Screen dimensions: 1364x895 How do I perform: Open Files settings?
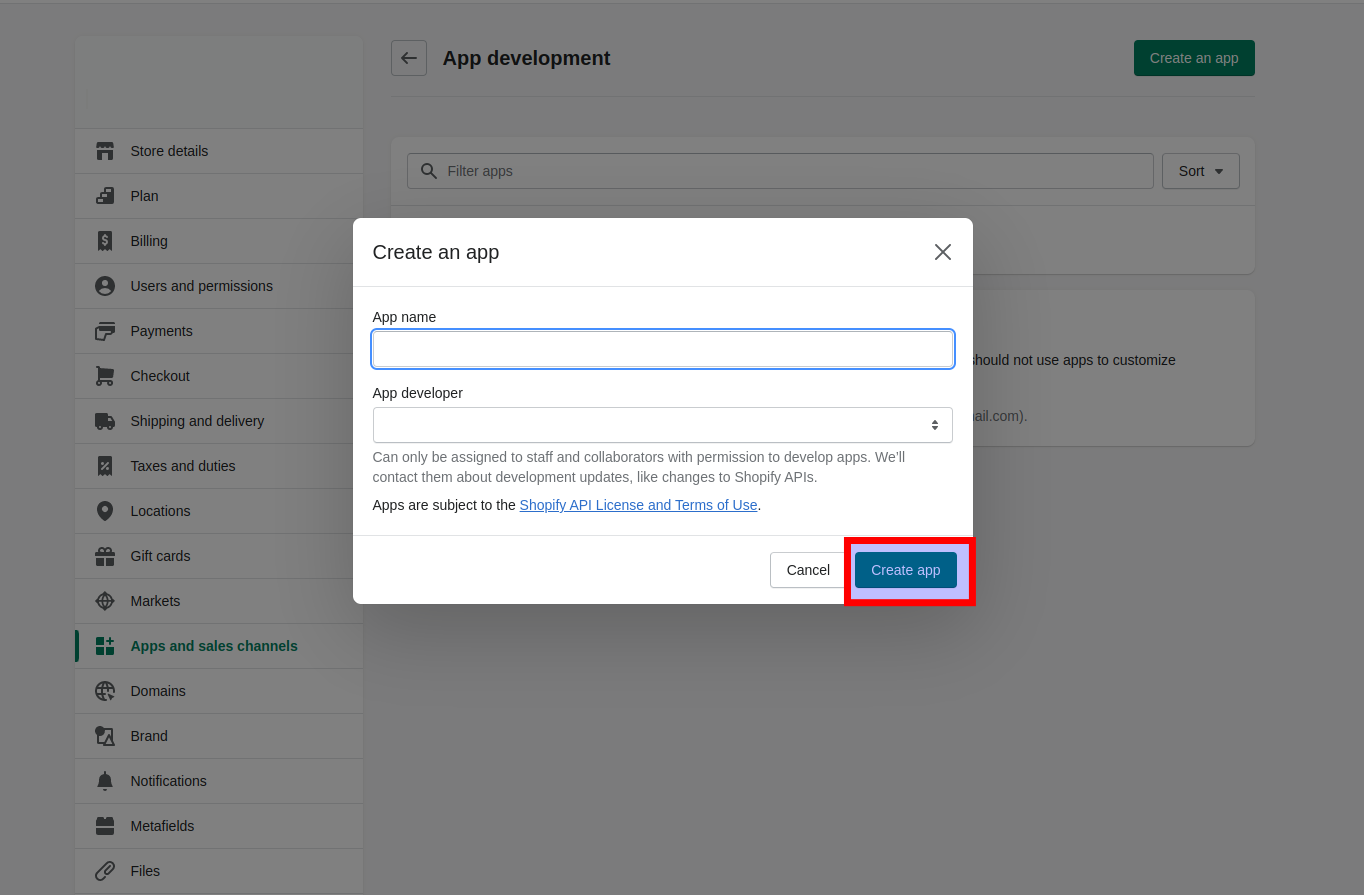coord(219,871)
